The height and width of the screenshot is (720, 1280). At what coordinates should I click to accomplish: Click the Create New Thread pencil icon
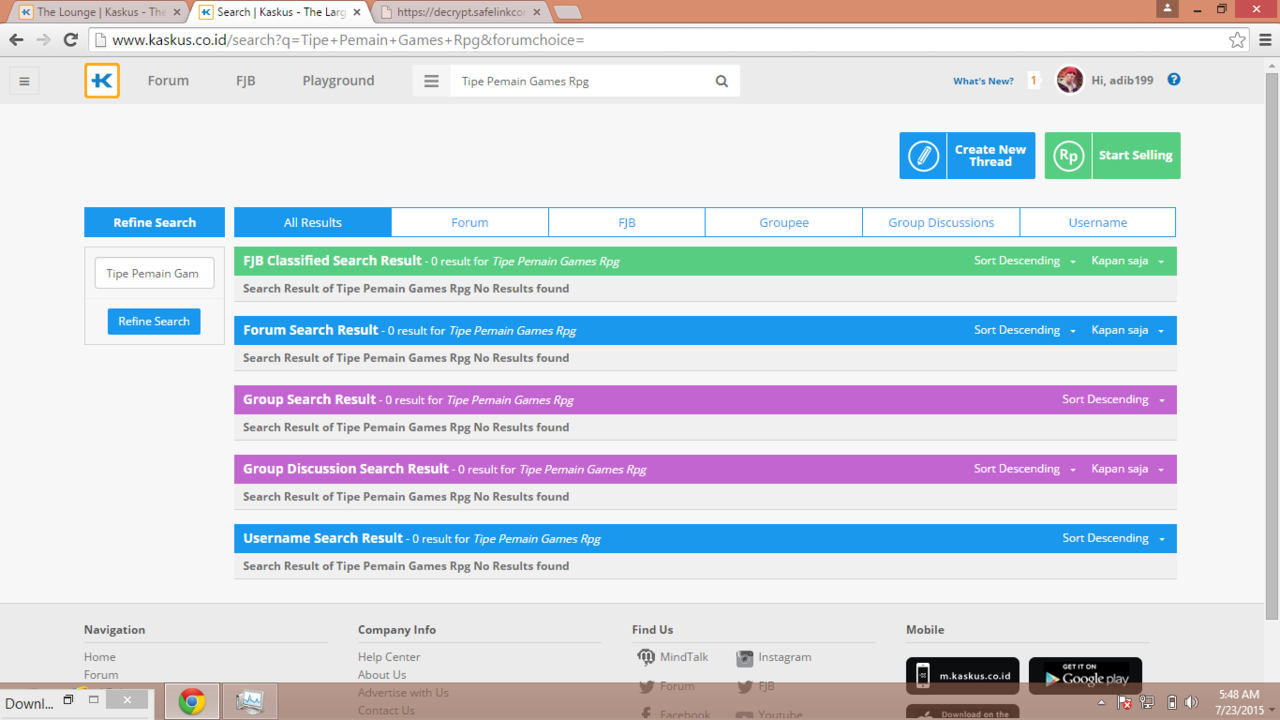coord(923,156)
